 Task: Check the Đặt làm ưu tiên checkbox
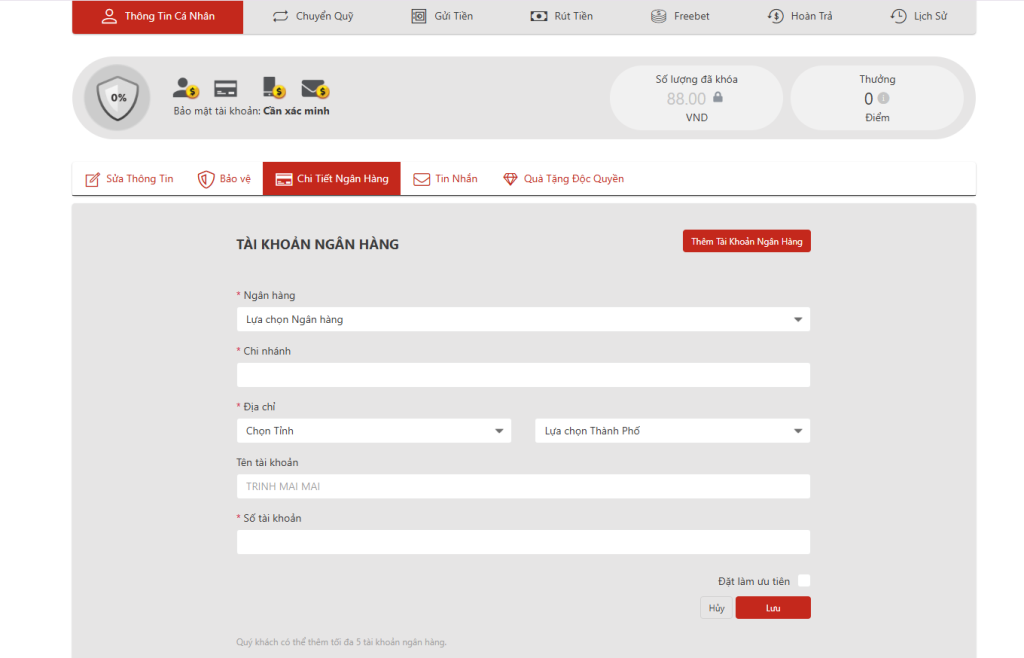804,581
